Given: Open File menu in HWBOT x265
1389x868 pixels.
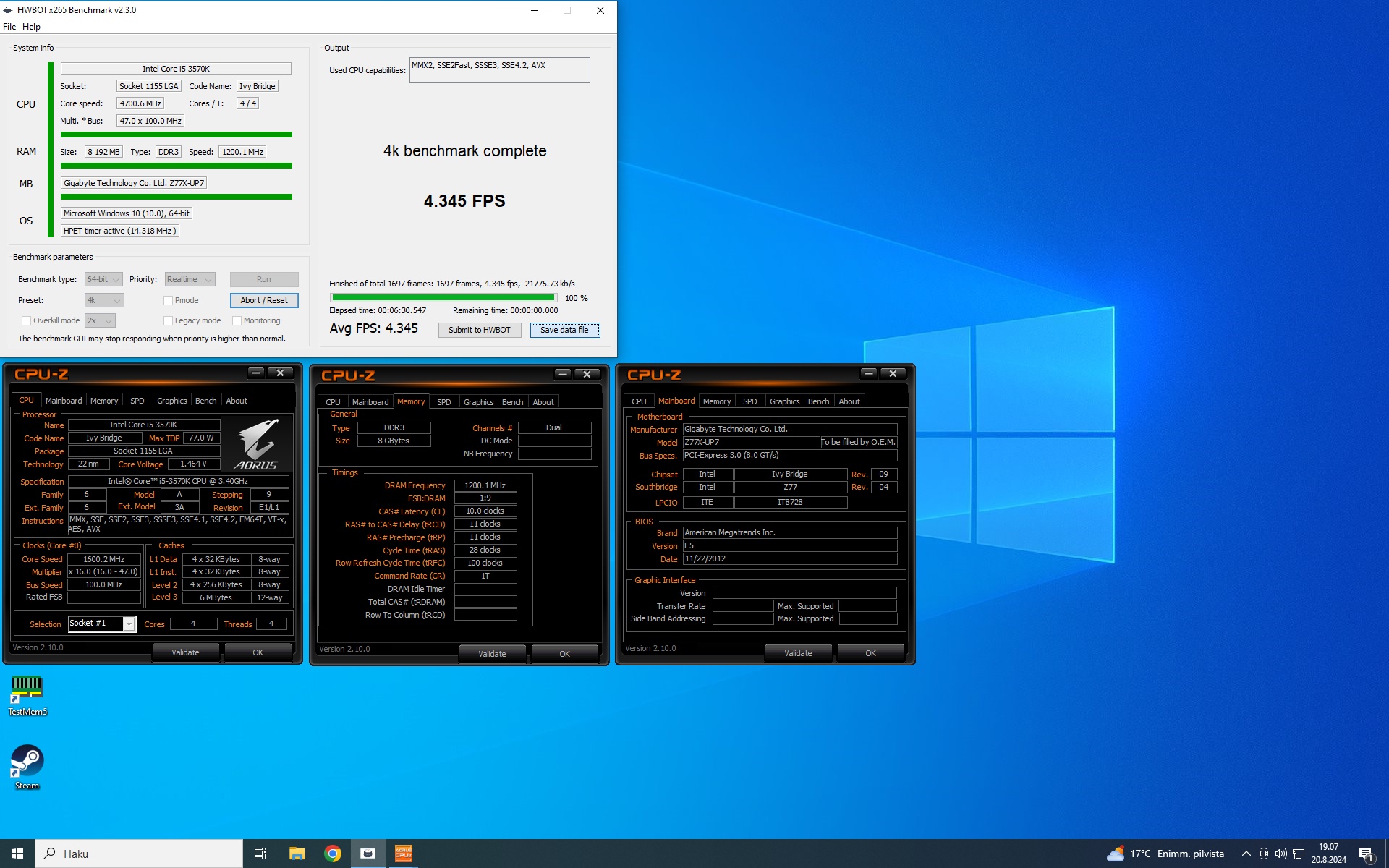Looking at the screenshot, I should (x=9, y=27).
